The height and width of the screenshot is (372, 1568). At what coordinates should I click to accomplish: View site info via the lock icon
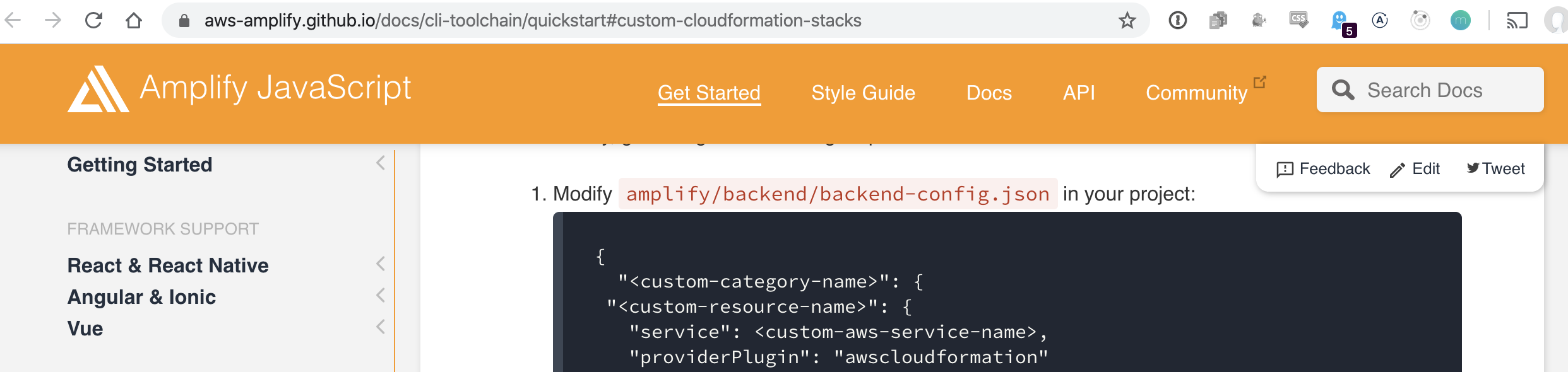click(184, 21)
